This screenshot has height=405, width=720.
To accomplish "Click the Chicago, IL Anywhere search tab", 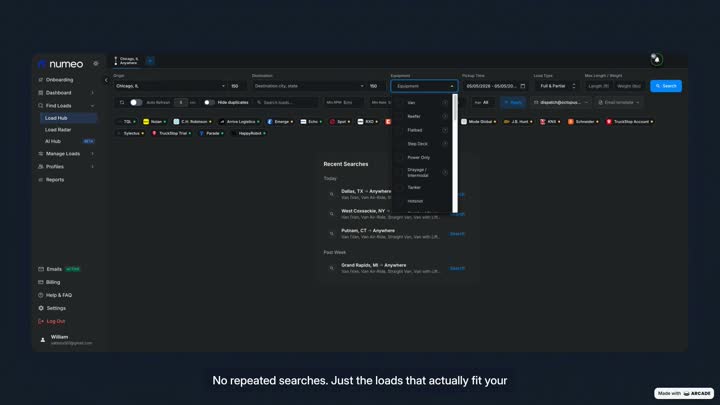I will pyautogui.click(x=127, y=61).
